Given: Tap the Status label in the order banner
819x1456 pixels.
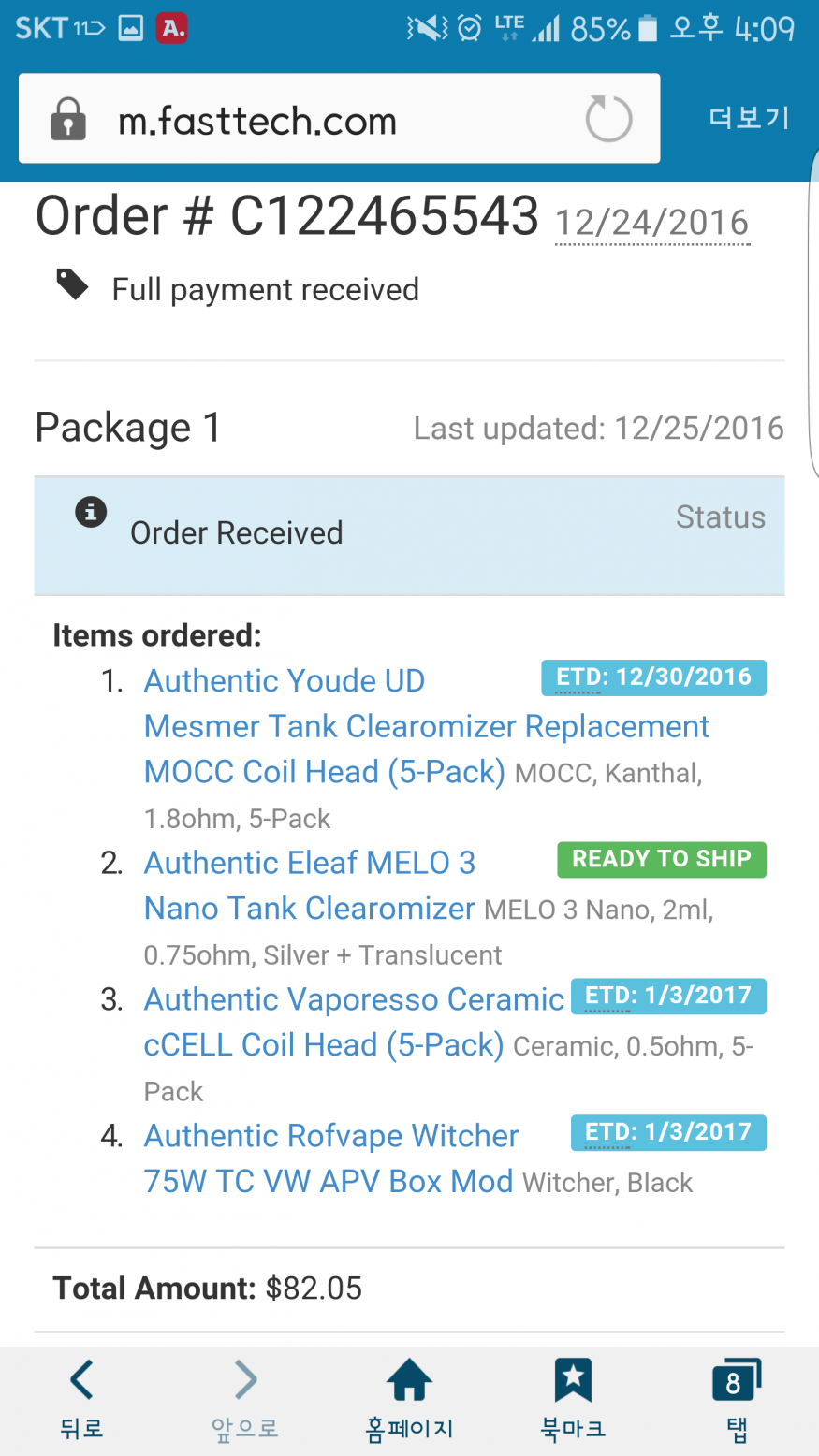Looking at the screenshot, I should pyautogui.click(x=720, y=517).
